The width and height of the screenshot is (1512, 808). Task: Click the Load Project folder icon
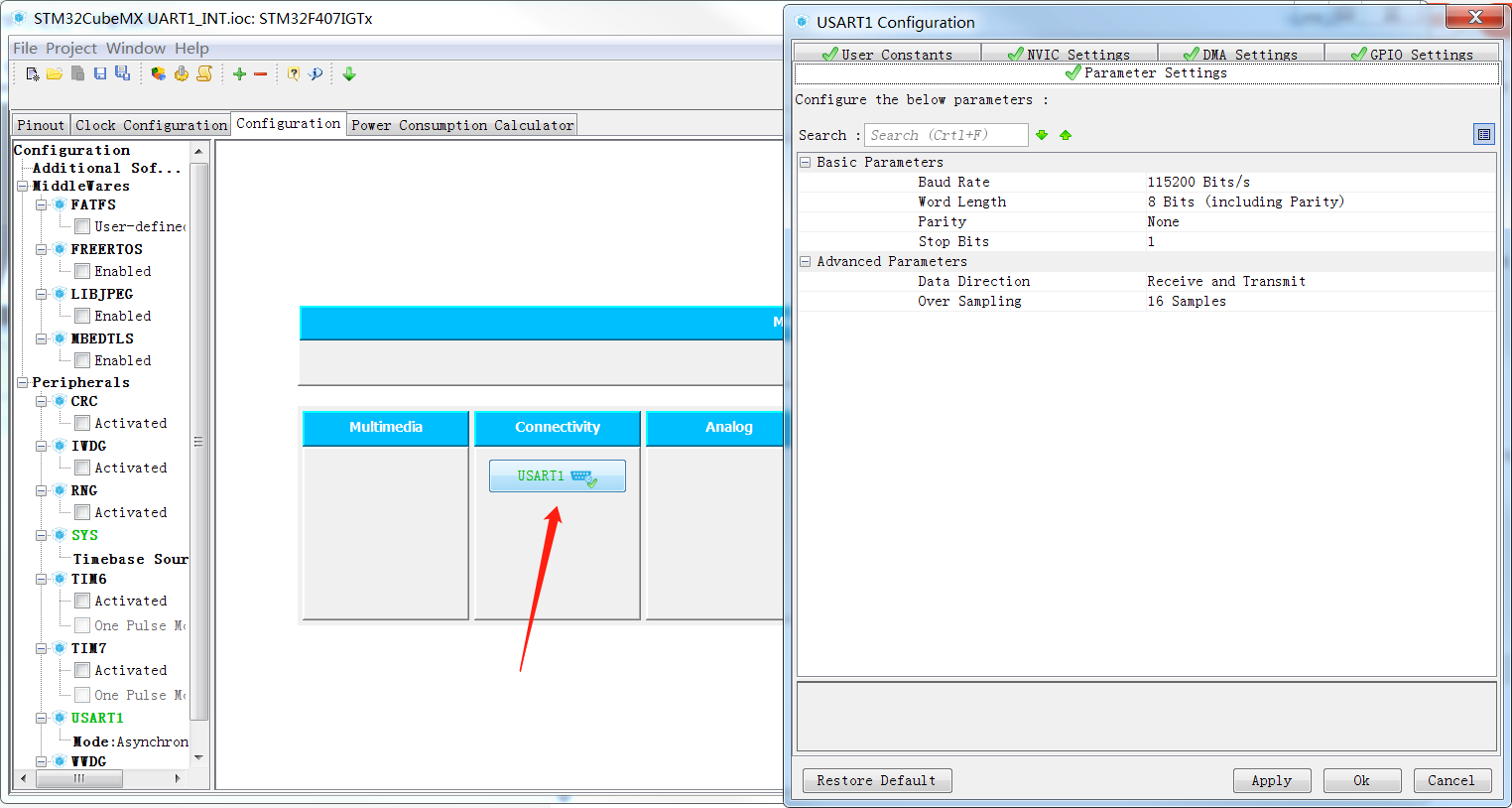55,73
